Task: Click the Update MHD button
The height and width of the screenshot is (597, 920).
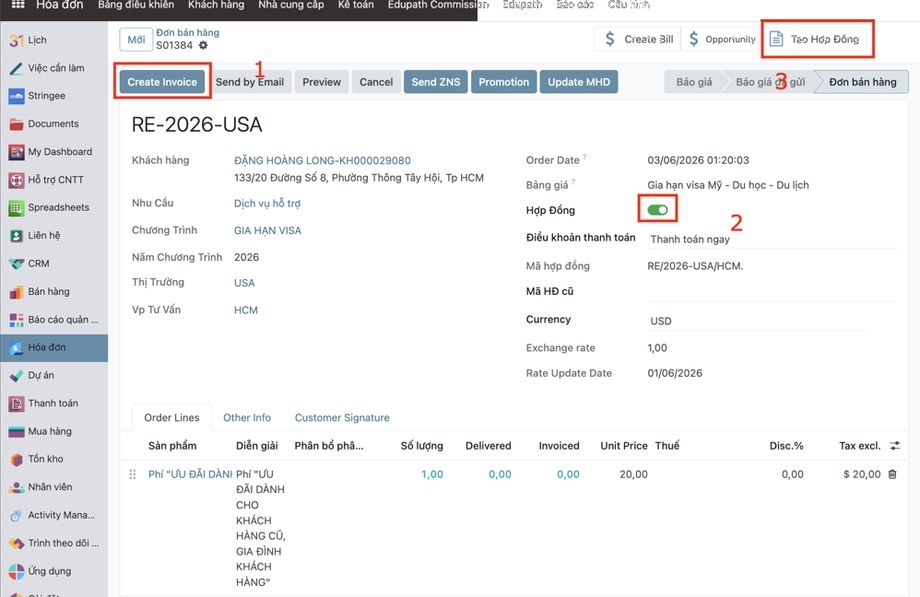Action: click(x=579, y=82)
